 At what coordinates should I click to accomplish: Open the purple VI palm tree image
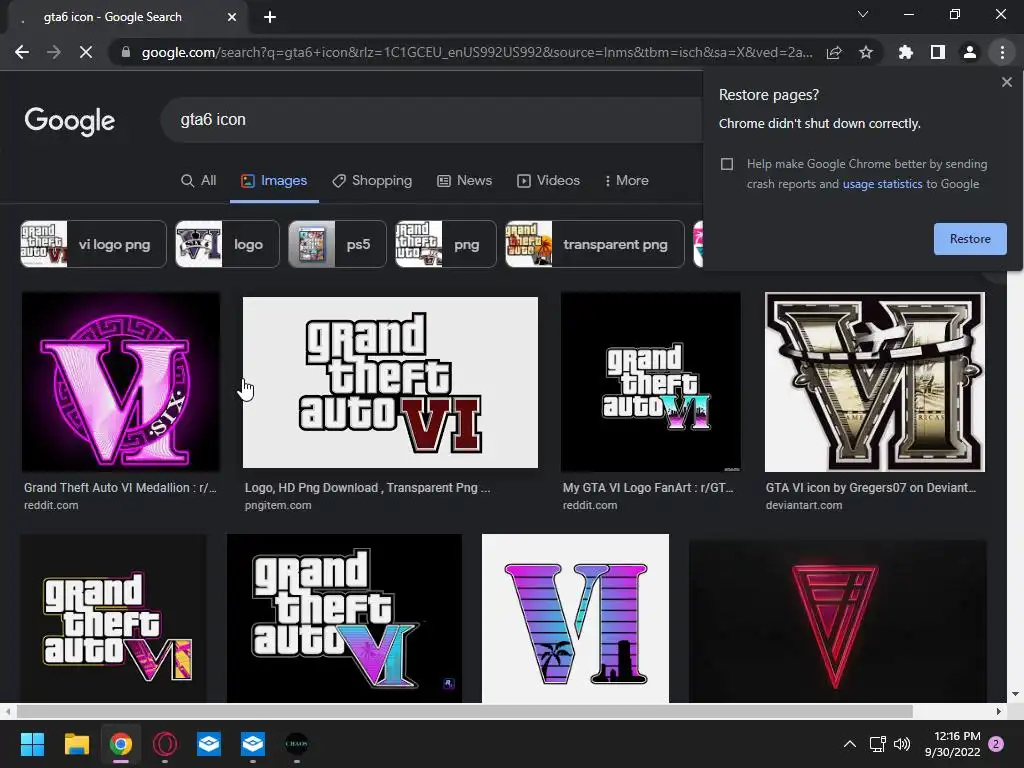[575, 618]
